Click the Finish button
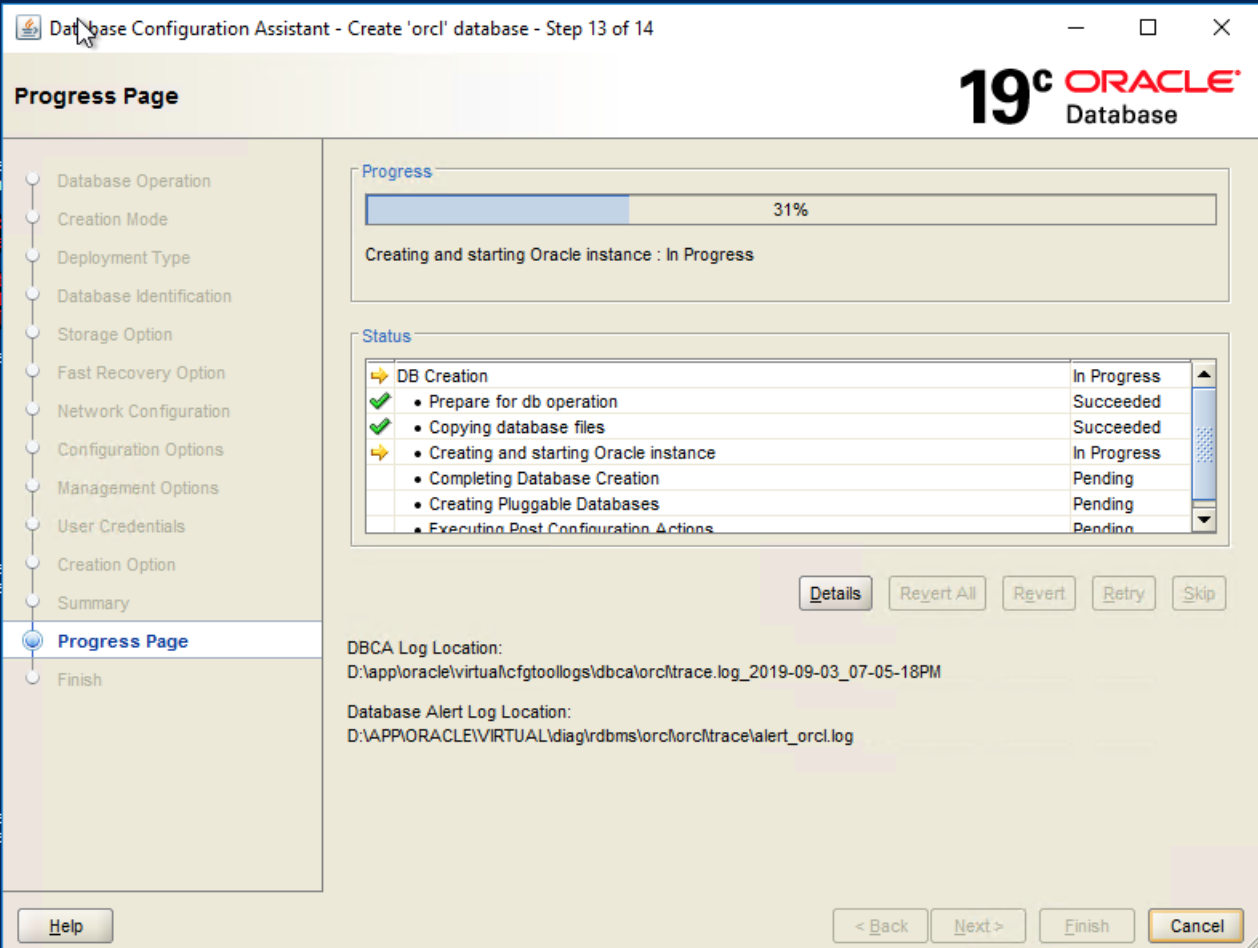The image size is (1258, 948). (1087, 926)
